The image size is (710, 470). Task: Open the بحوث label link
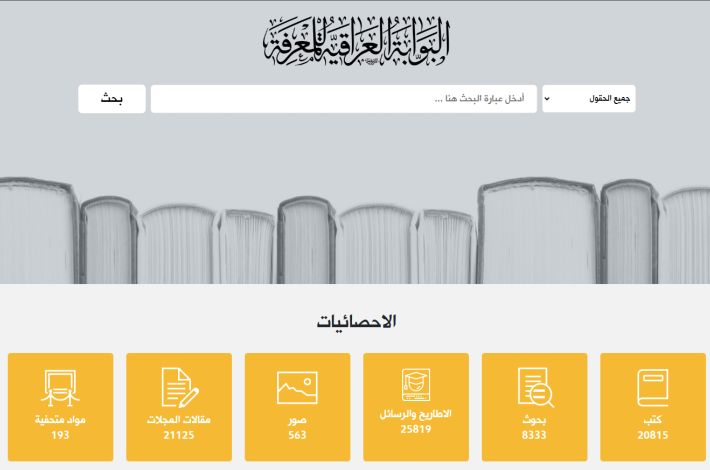534,420
